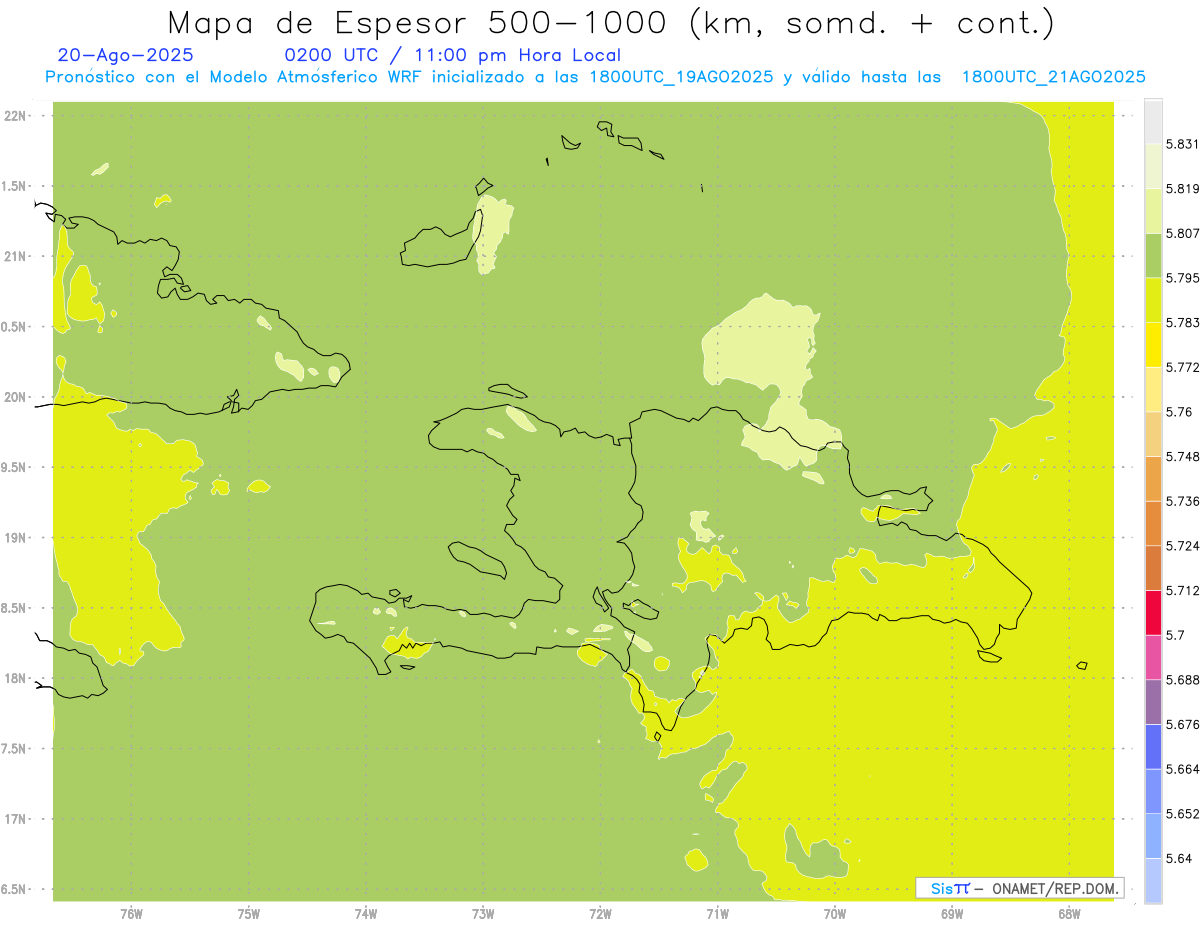Click the latitude axis label 20N
1200x927 pixels.
(x=15, y=397)
